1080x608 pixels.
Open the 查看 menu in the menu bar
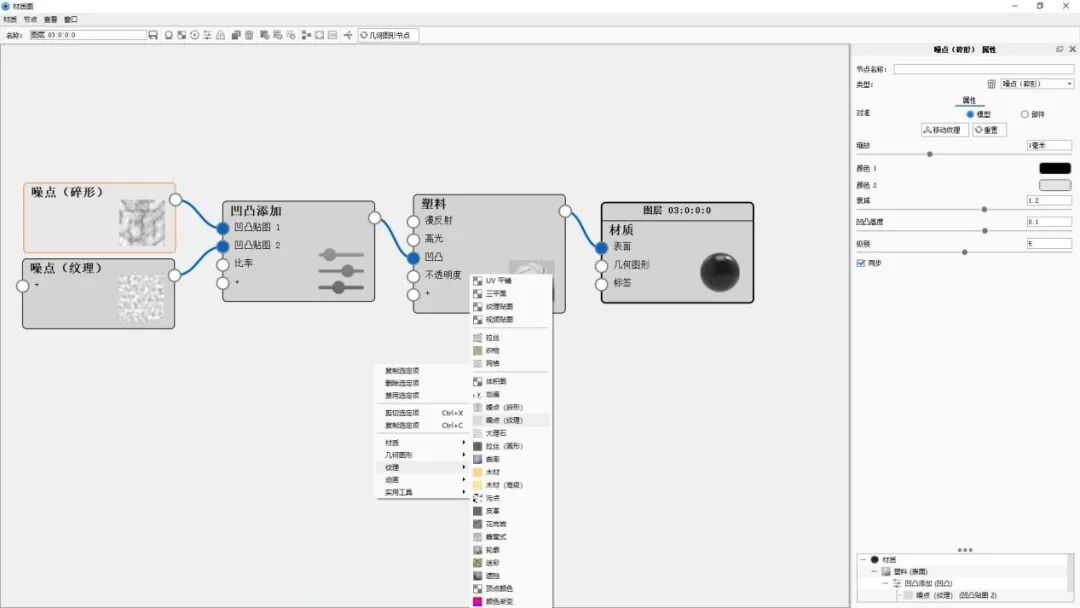49,19
